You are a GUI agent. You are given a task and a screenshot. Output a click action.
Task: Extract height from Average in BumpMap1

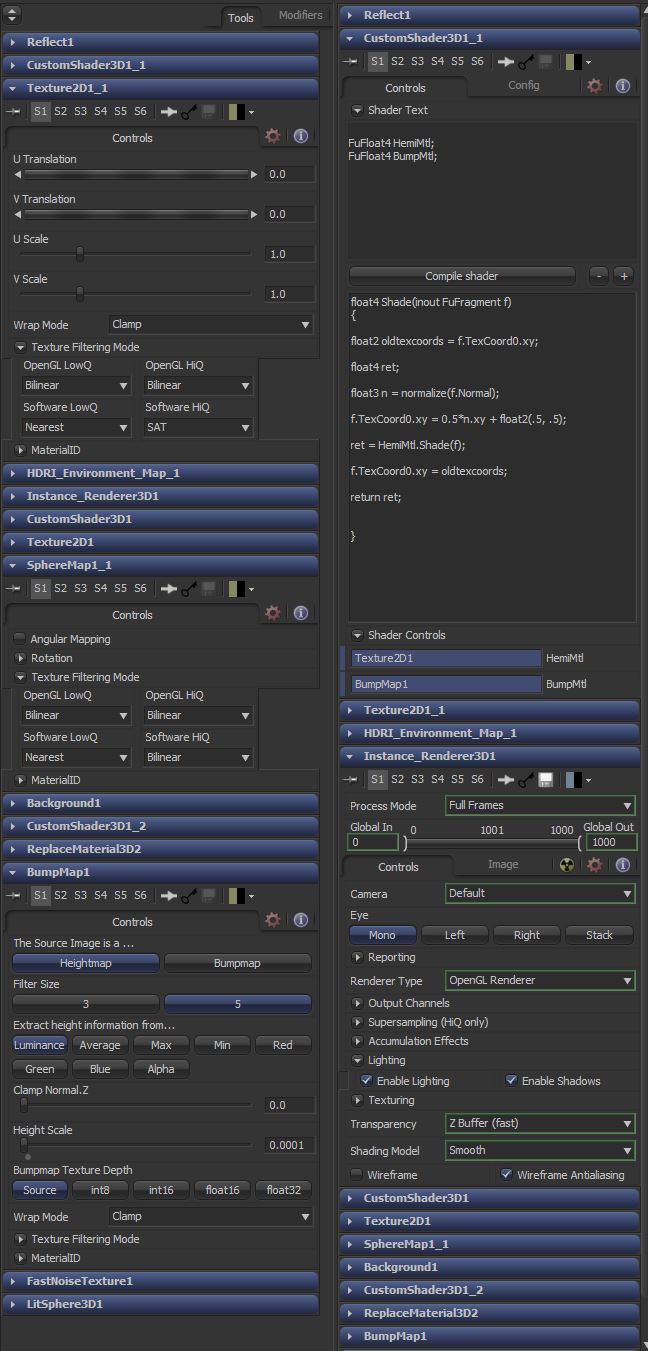point(100,1045)
